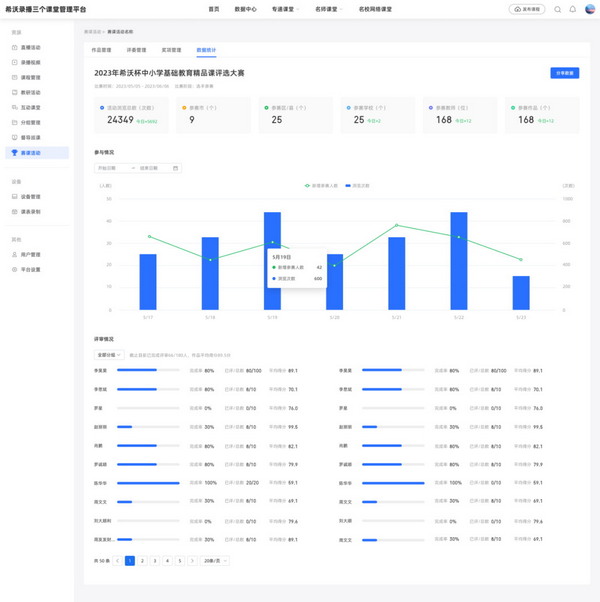The width and height of the screenshot is (600, 602).
Task: Switch to the 评委管理 tab
Action: [x=136, y=49]
